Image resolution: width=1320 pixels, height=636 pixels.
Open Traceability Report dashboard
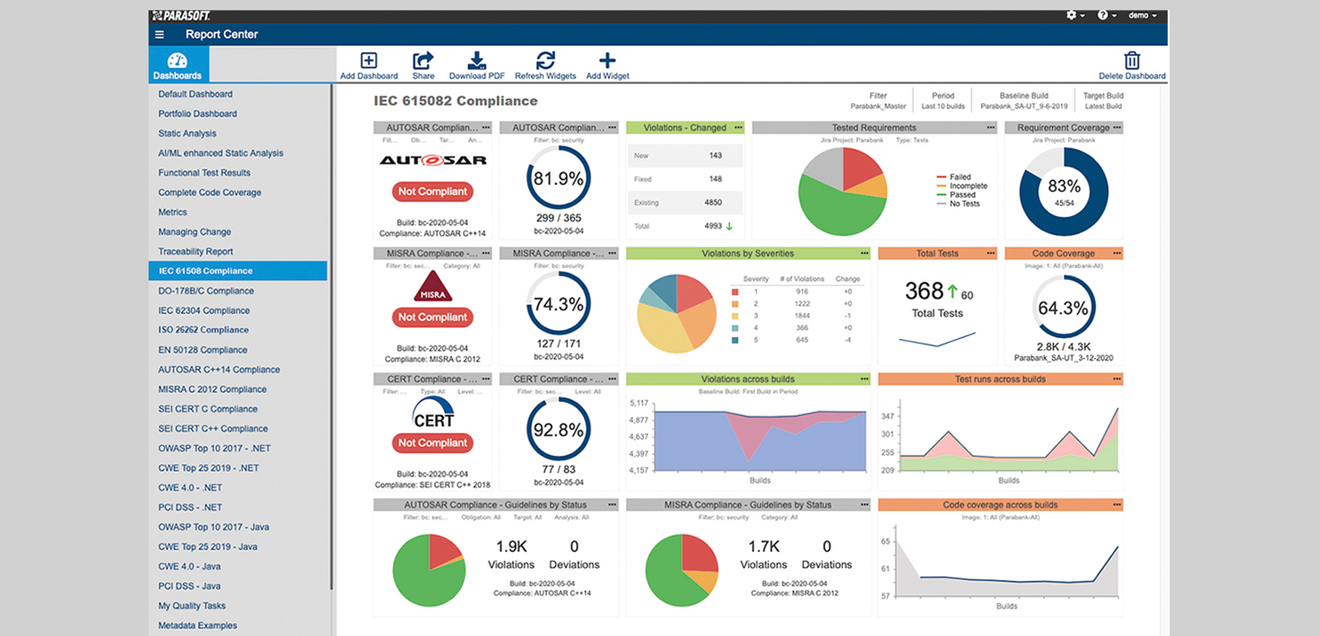point(195,251)
